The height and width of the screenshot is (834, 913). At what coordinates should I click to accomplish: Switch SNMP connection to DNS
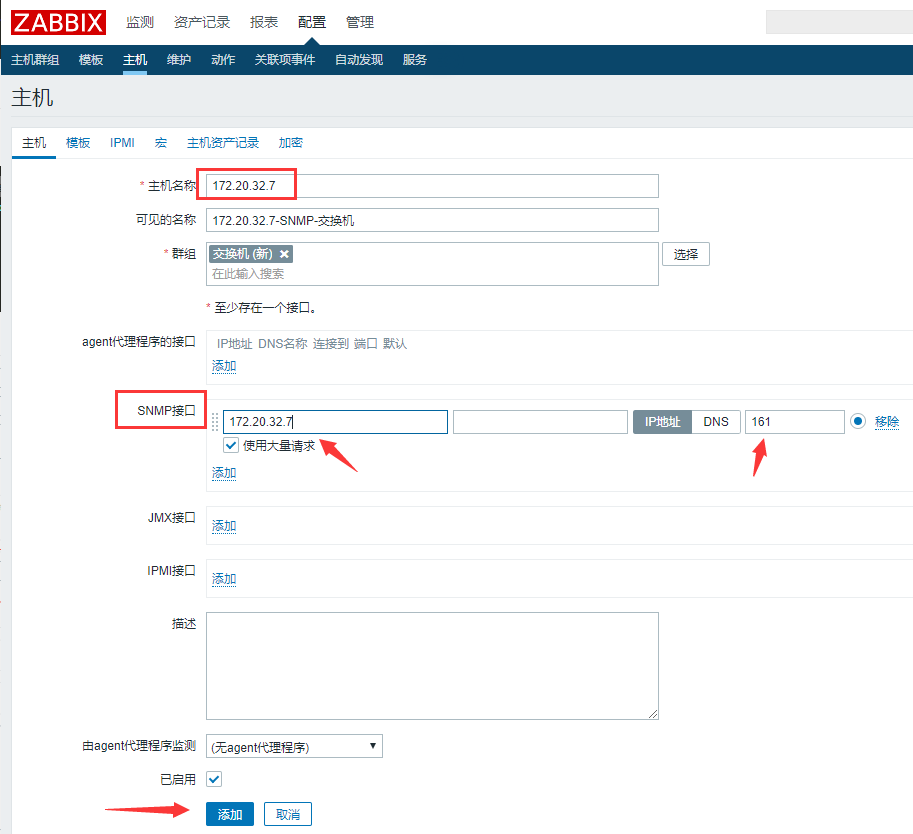click(x=716, y=422)
